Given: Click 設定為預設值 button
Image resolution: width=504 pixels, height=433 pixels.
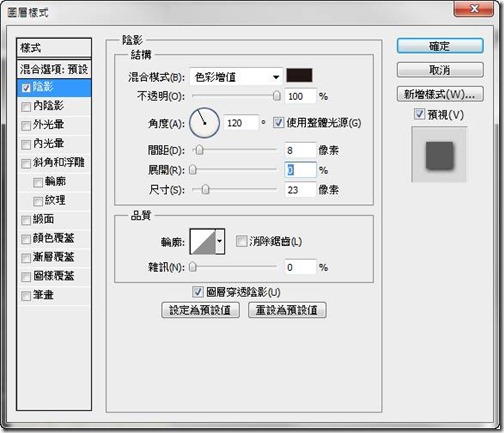Looking at the screenshot, I should coord(200,310).
